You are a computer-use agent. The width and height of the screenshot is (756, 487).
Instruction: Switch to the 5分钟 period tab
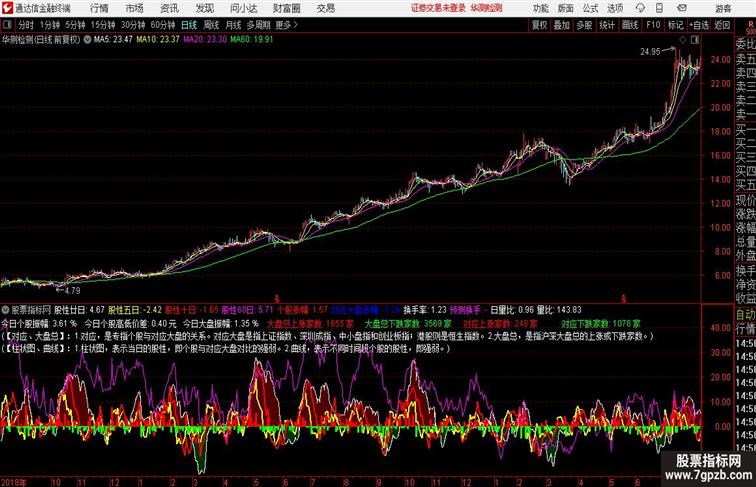(75, 25)
